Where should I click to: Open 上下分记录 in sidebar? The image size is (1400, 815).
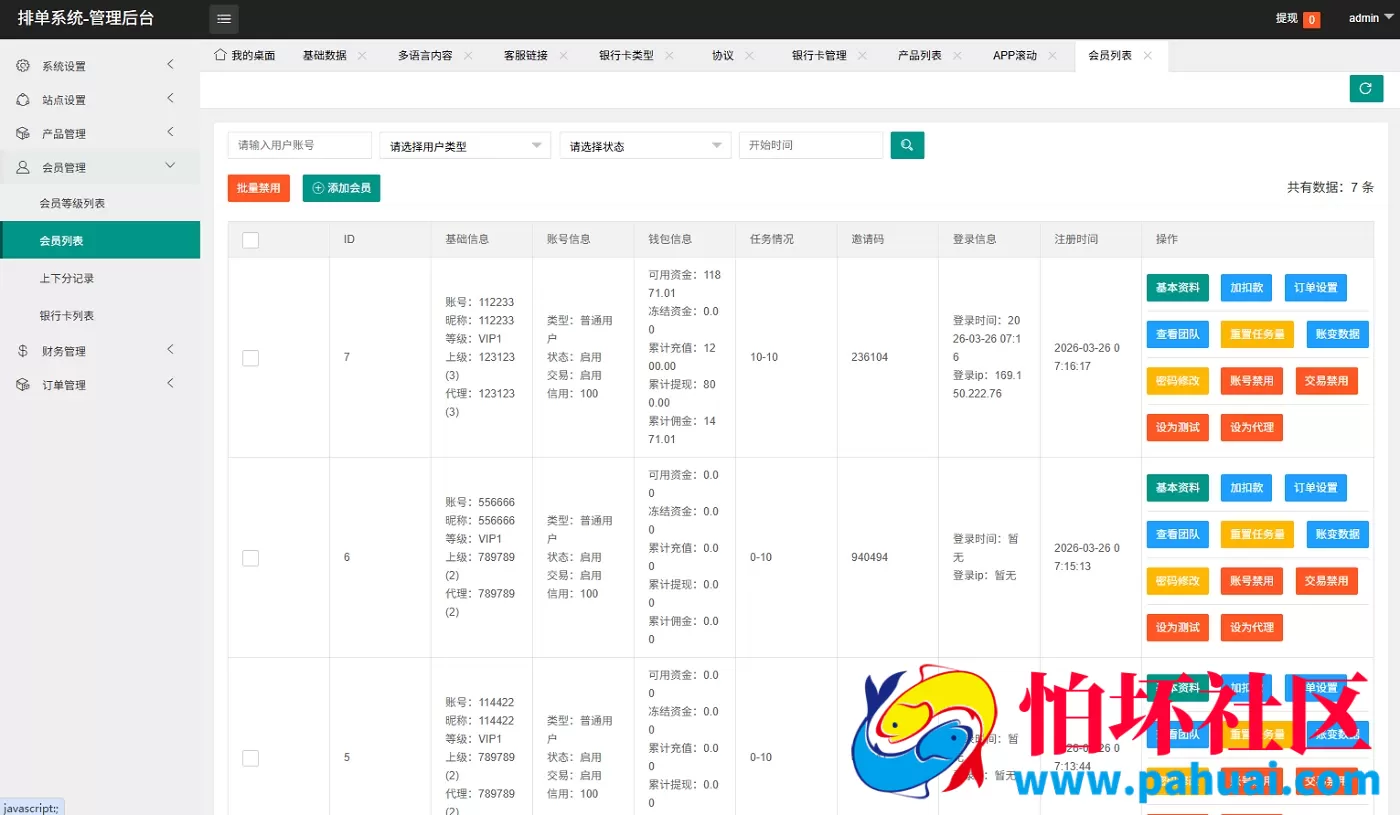click(100, 278)
